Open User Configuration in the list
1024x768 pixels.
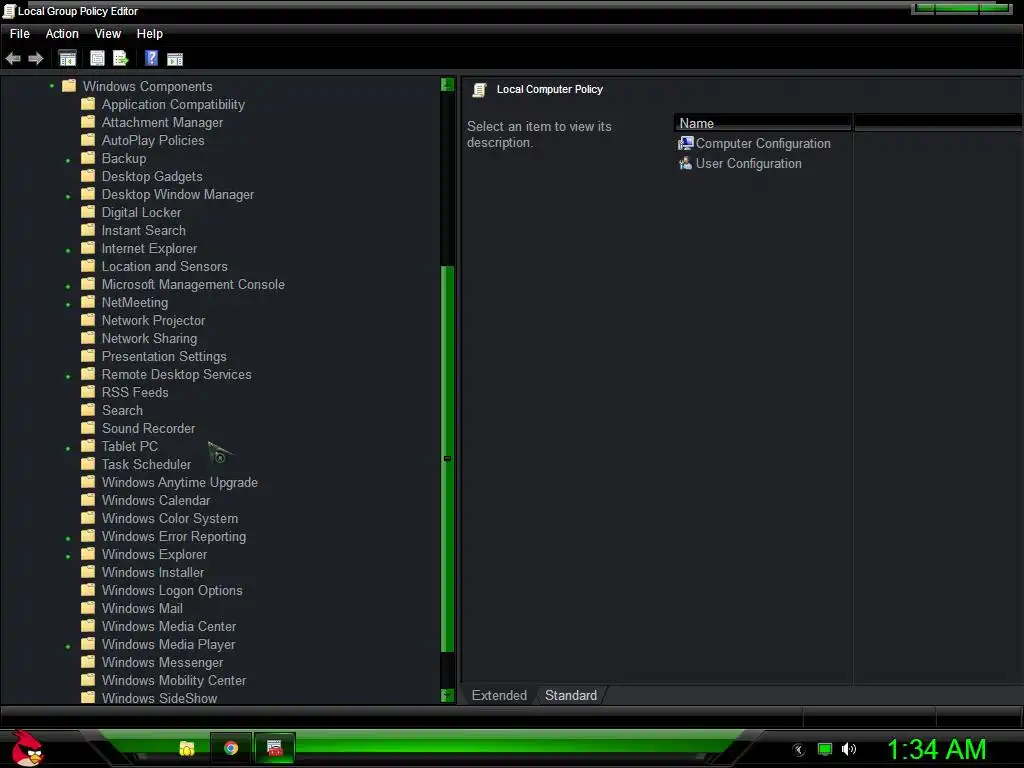(748, 163)
